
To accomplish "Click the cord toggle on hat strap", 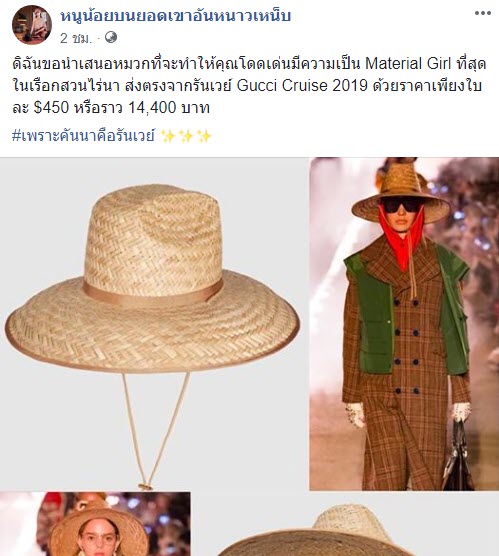I will [145, 486].
